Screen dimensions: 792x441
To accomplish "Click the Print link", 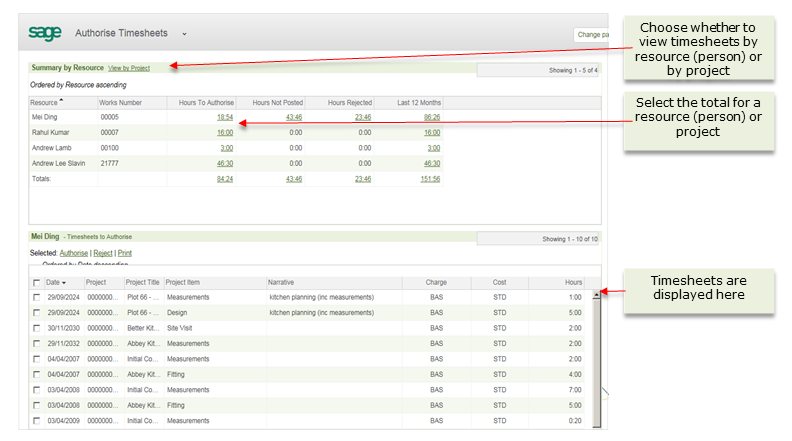I will click(x=125, y=253).
